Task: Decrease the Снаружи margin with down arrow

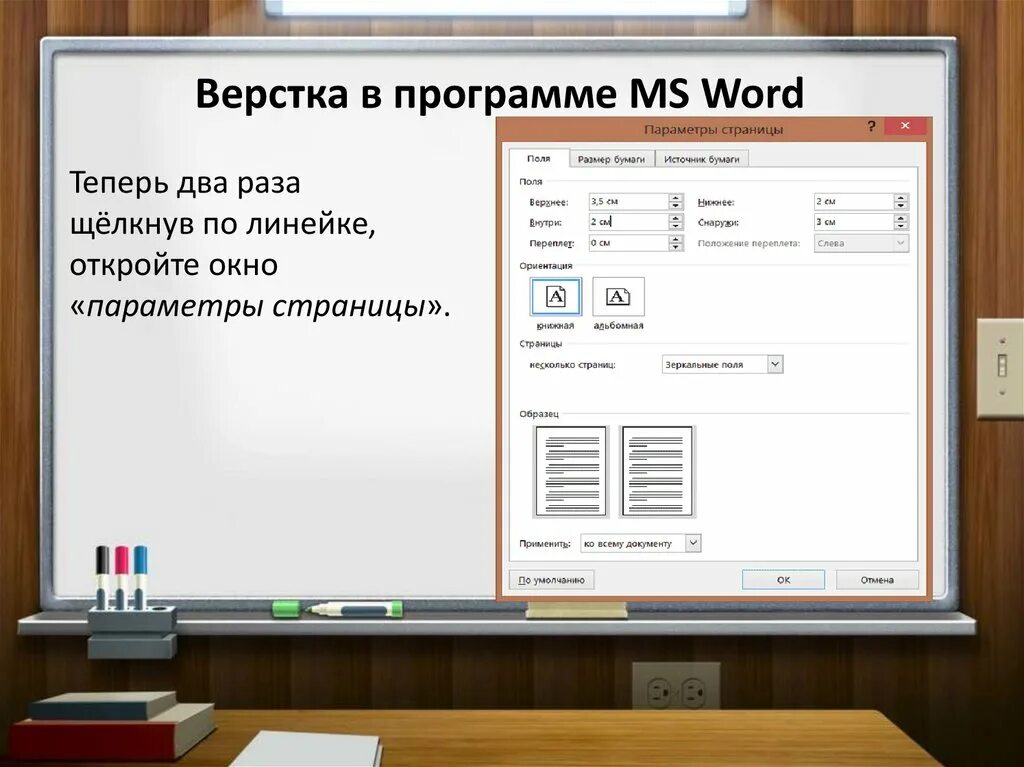Action: point(901,226)
